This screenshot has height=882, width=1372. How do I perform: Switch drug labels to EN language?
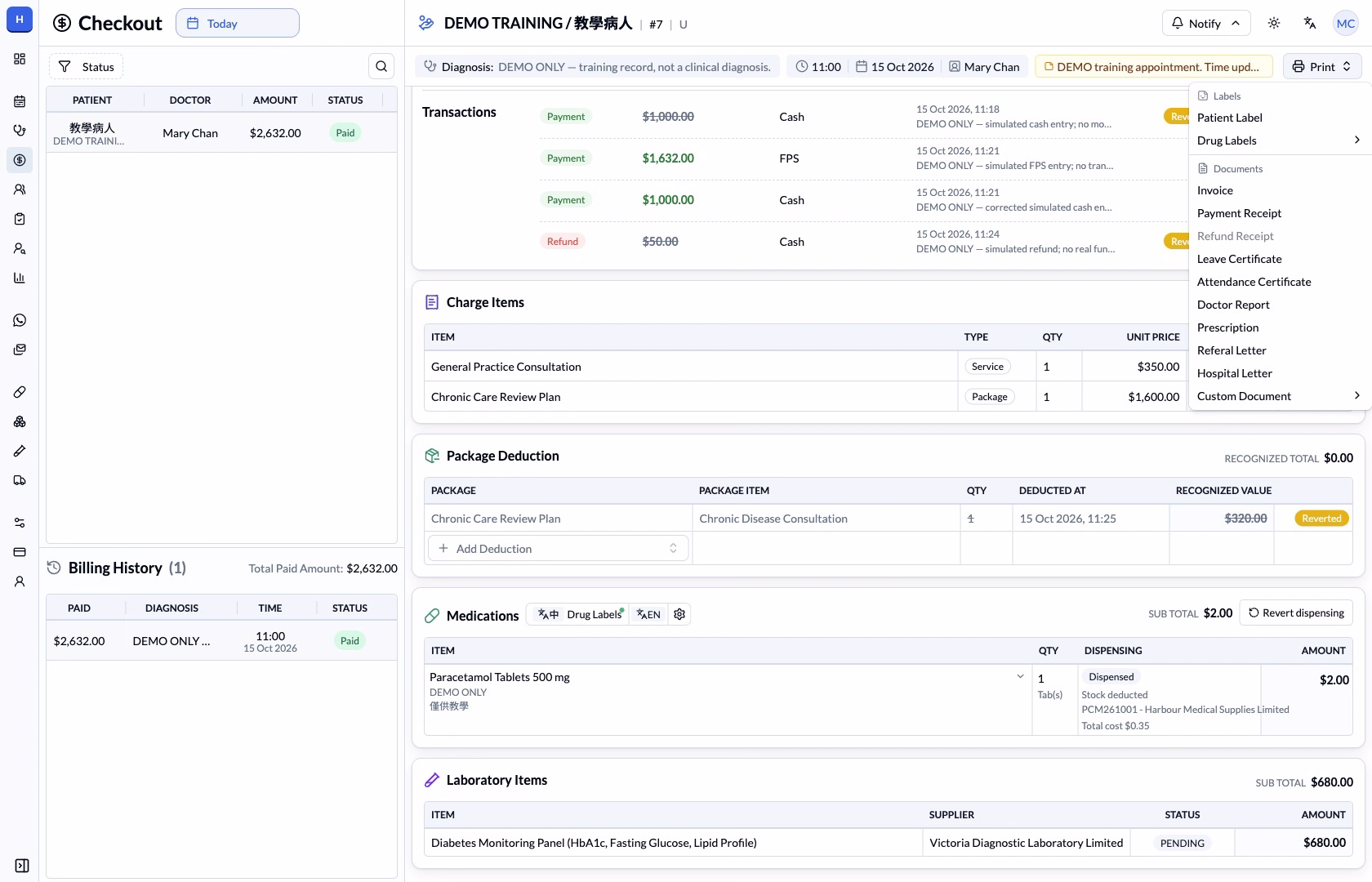click(648, 614)
